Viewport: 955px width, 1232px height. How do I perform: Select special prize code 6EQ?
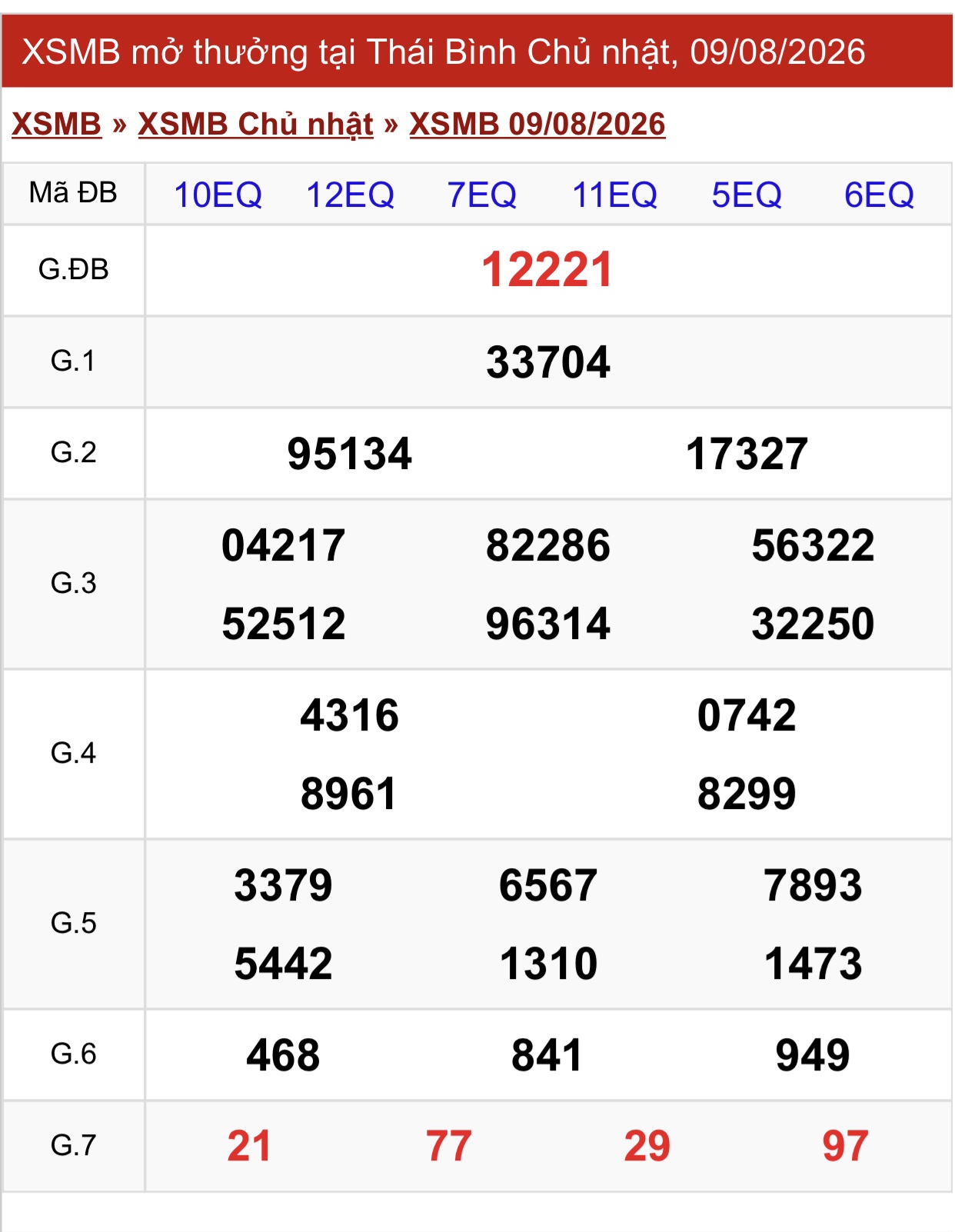click(x=879, y=195)
